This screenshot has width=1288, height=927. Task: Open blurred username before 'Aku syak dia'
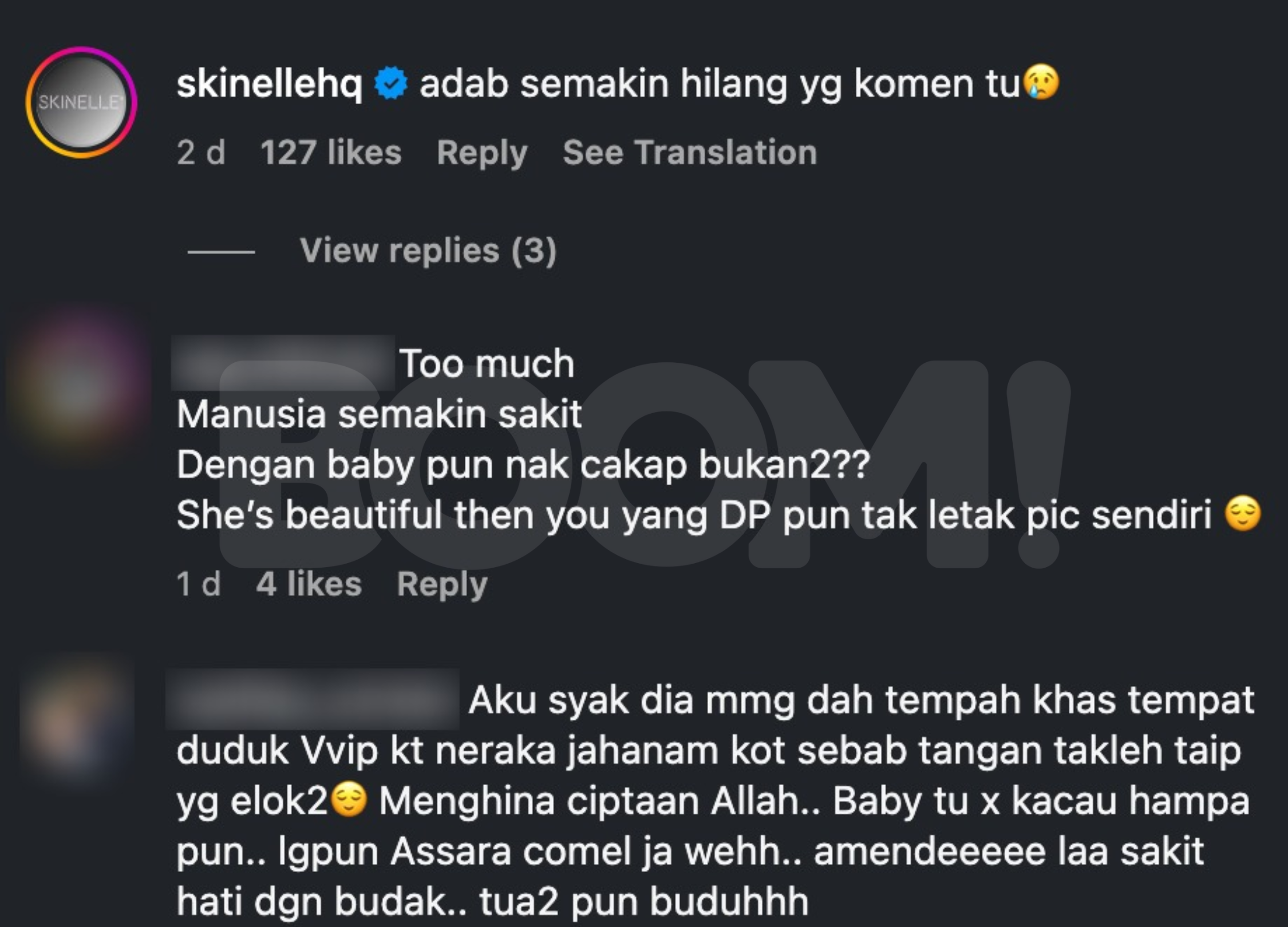pyautogui.click(x=313, y=699)
